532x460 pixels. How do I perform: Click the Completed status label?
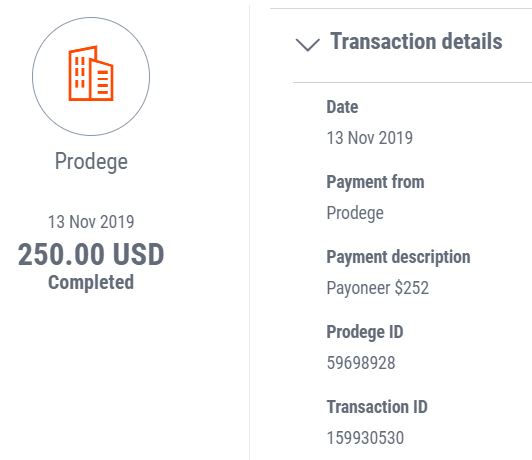(91, 283)
